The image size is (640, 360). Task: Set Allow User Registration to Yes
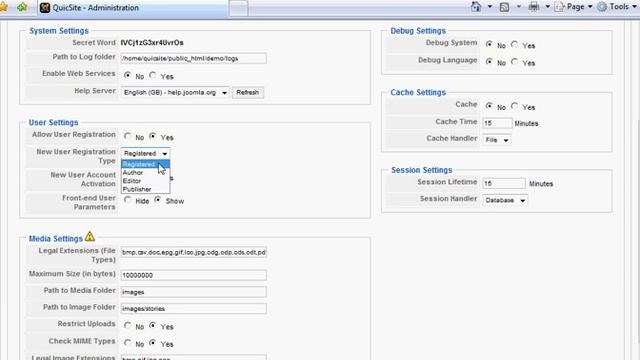[x=153, y=136]
